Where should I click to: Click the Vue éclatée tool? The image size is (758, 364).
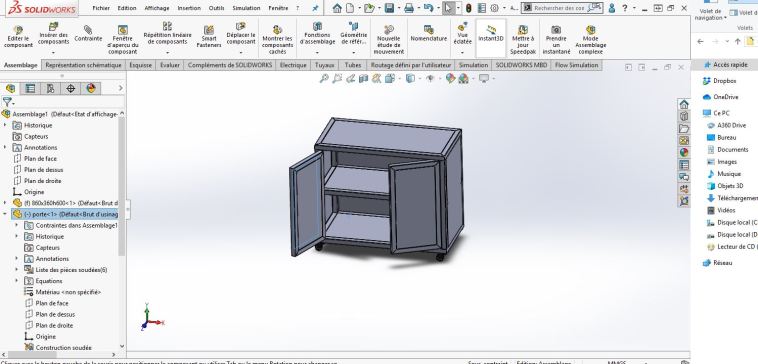point(463,34)
